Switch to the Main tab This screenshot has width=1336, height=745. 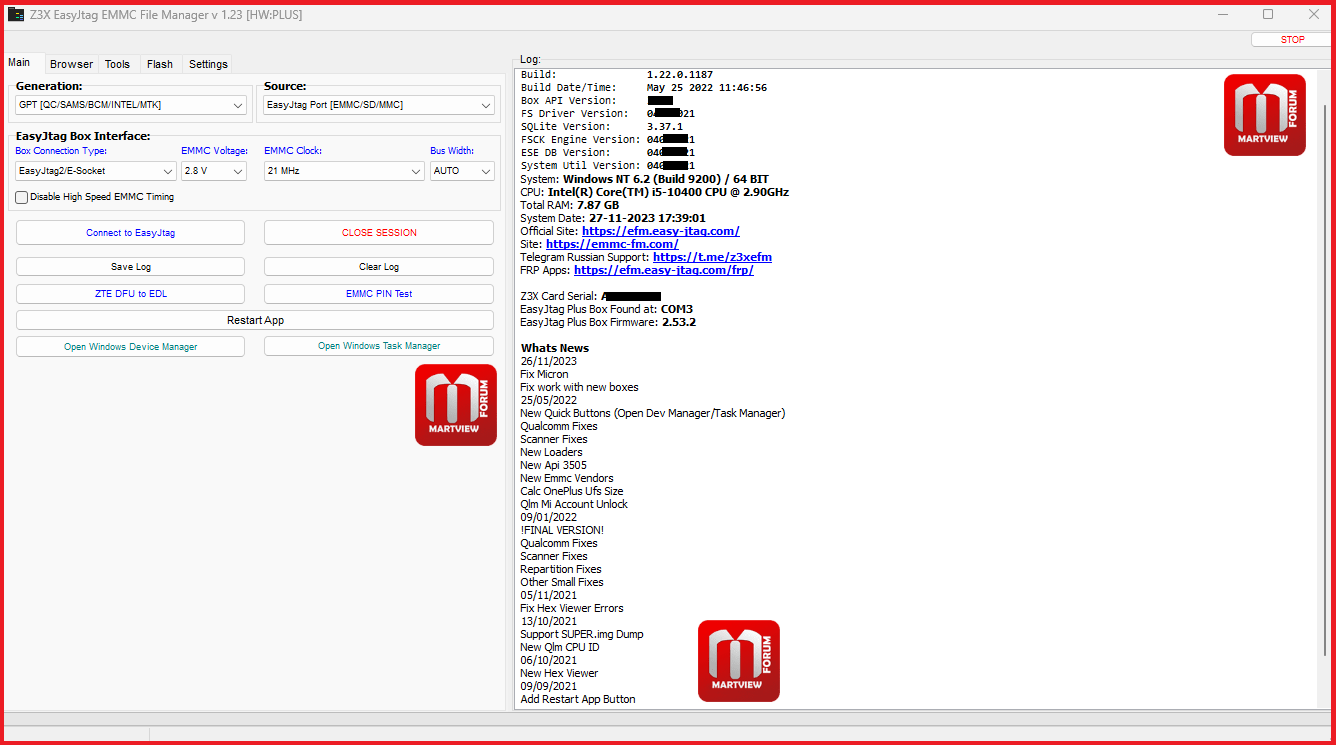coord(19,62)
